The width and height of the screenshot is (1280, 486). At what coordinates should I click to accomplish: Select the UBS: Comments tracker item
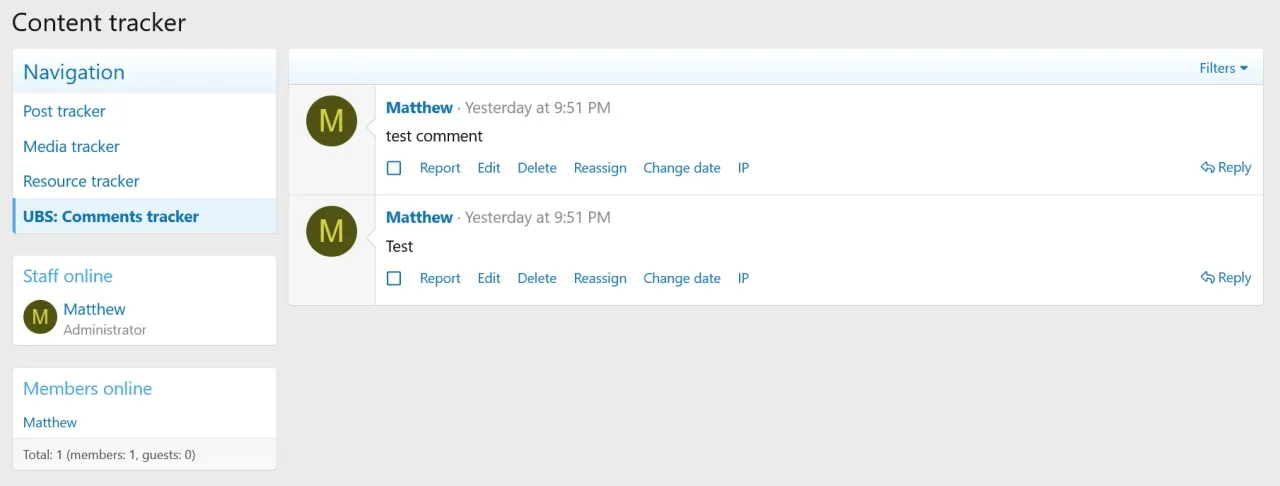tap(111, 216)
